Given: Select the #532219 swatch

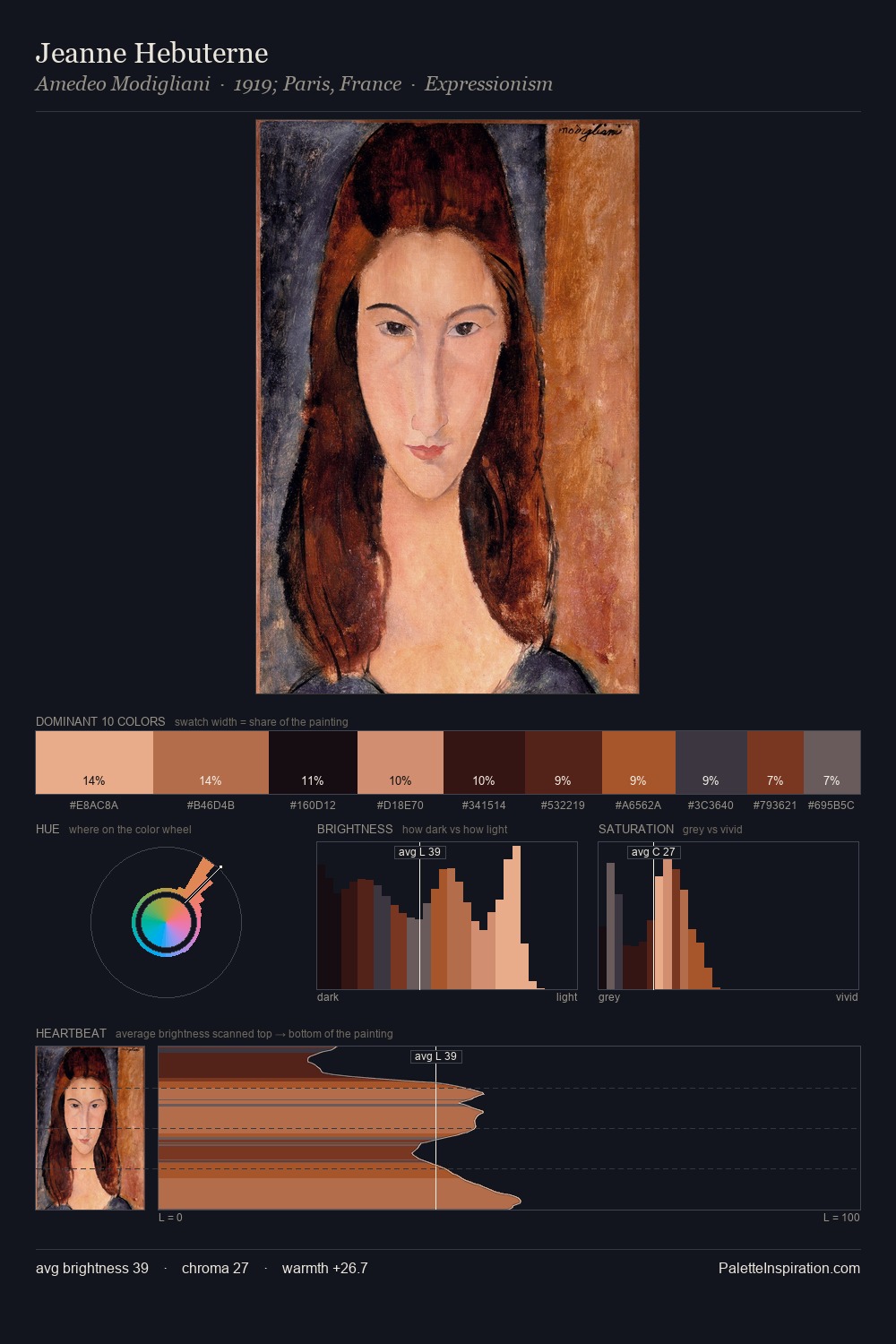Looking at the screenshot, I should coord(564,762).
